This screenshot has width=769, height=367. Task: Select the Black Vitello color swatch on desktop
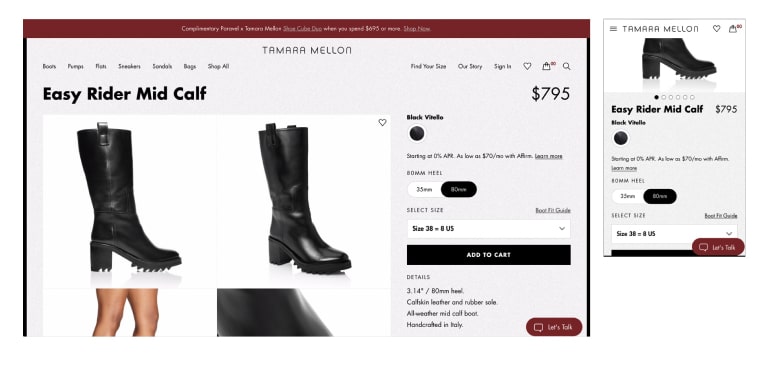[417, 133]
